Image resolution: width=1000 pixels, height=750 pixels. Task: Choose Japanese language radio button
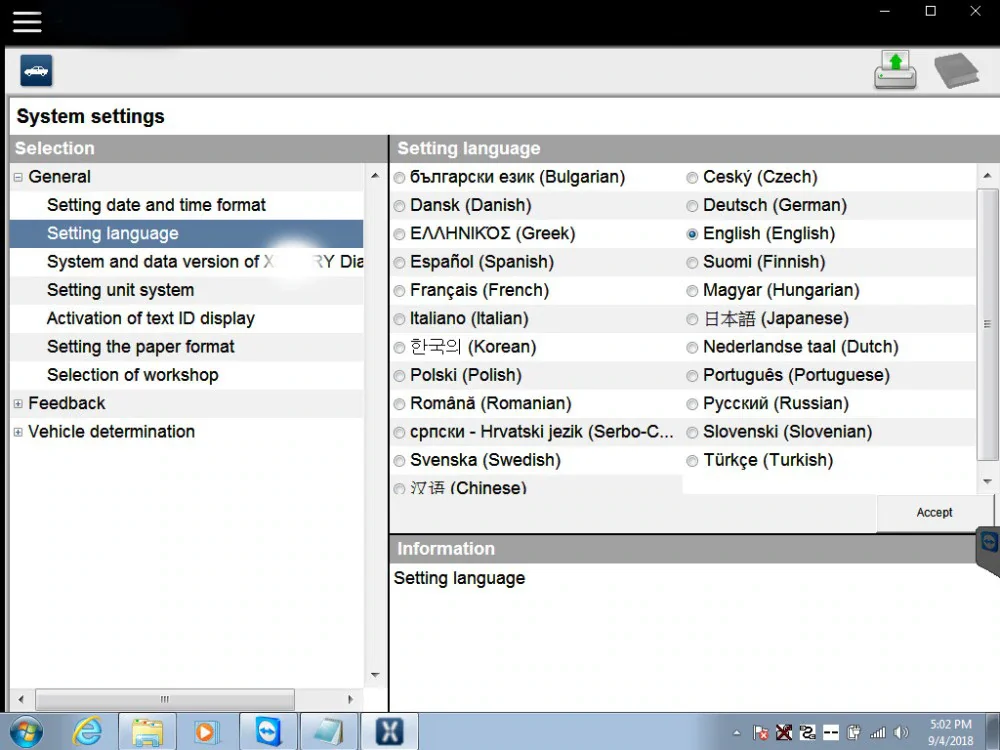(692, 320)
